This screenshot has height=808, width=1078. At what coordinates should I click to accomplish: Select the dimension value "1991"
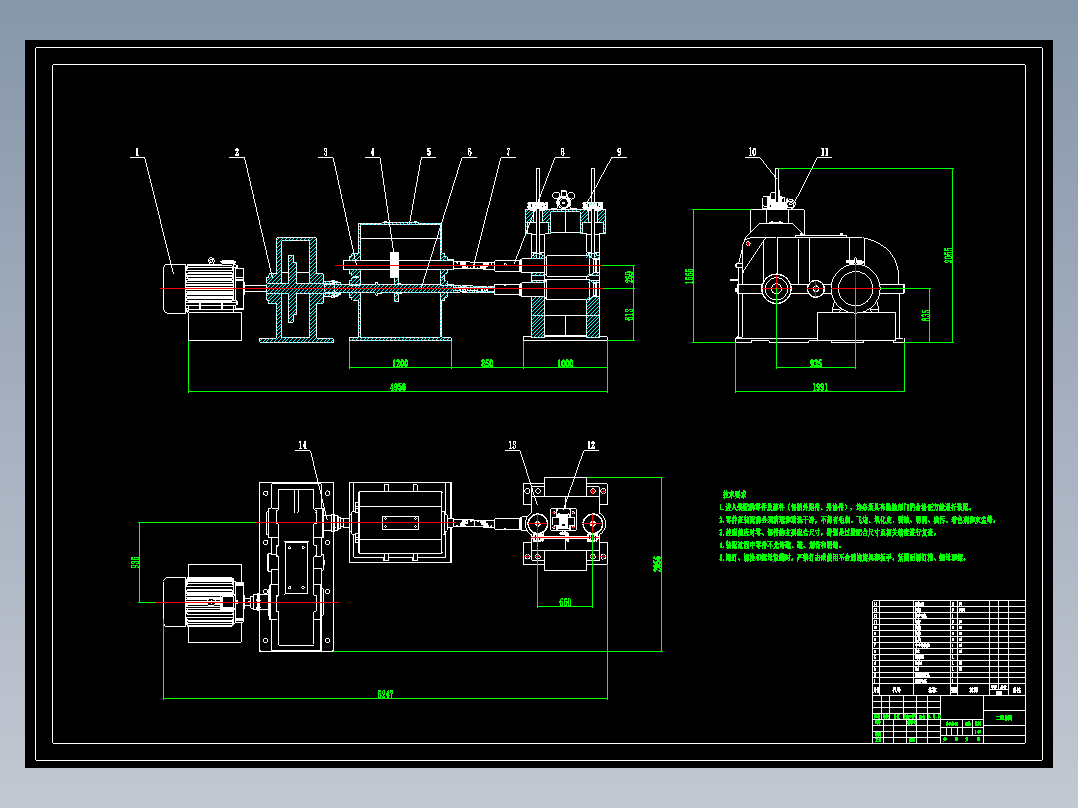click(x=820, y=387)
